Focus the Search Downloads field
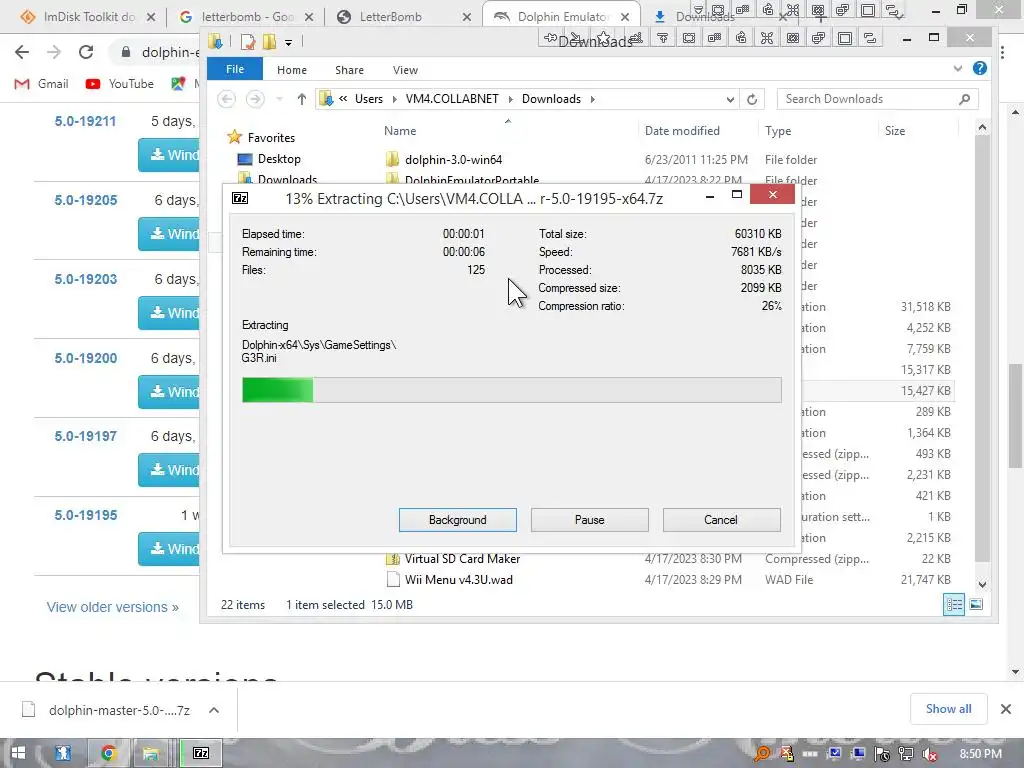 pos(877,99)
